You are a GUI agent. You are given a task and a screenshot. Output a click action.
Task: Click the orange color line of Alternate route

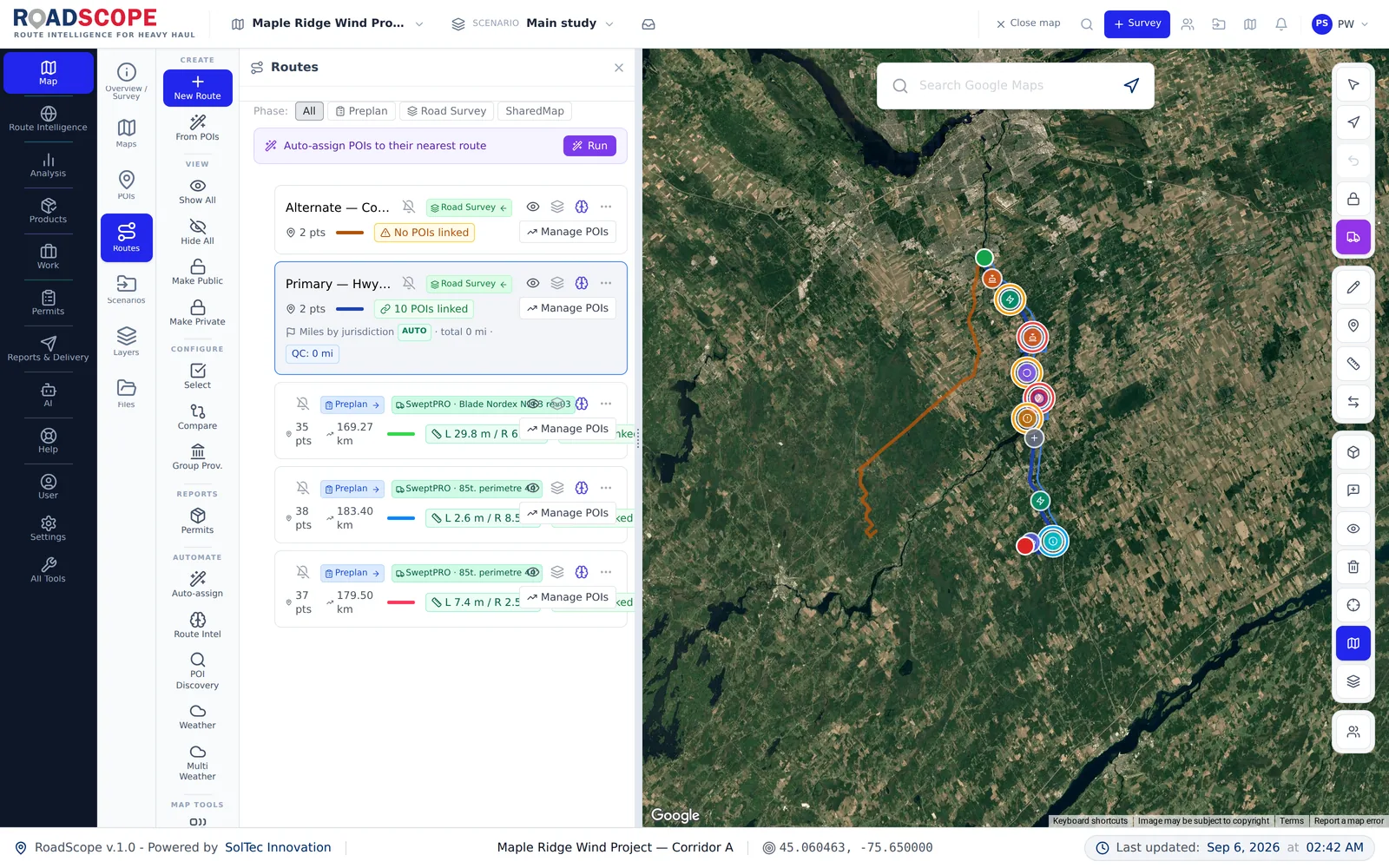point(349,233)
